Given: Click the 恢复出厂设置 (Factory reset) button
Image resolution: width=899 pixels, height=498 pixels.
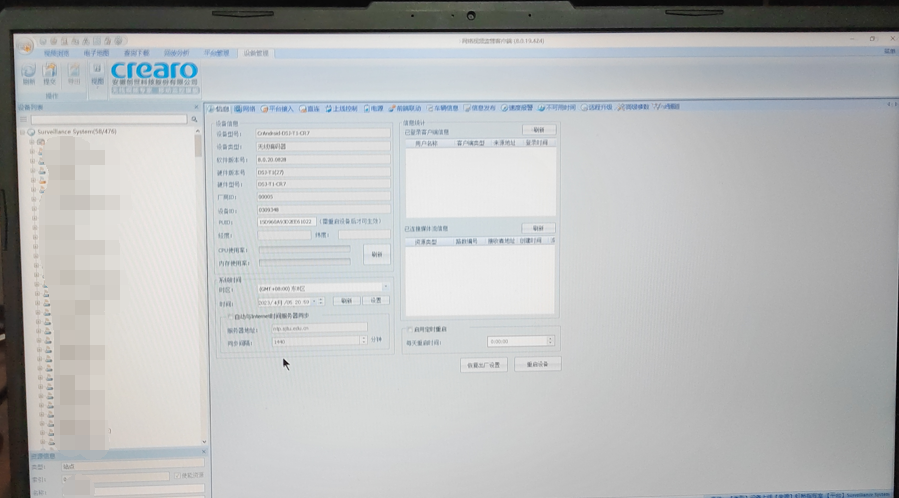Looking at the screenshot, I should click(483, 365).
